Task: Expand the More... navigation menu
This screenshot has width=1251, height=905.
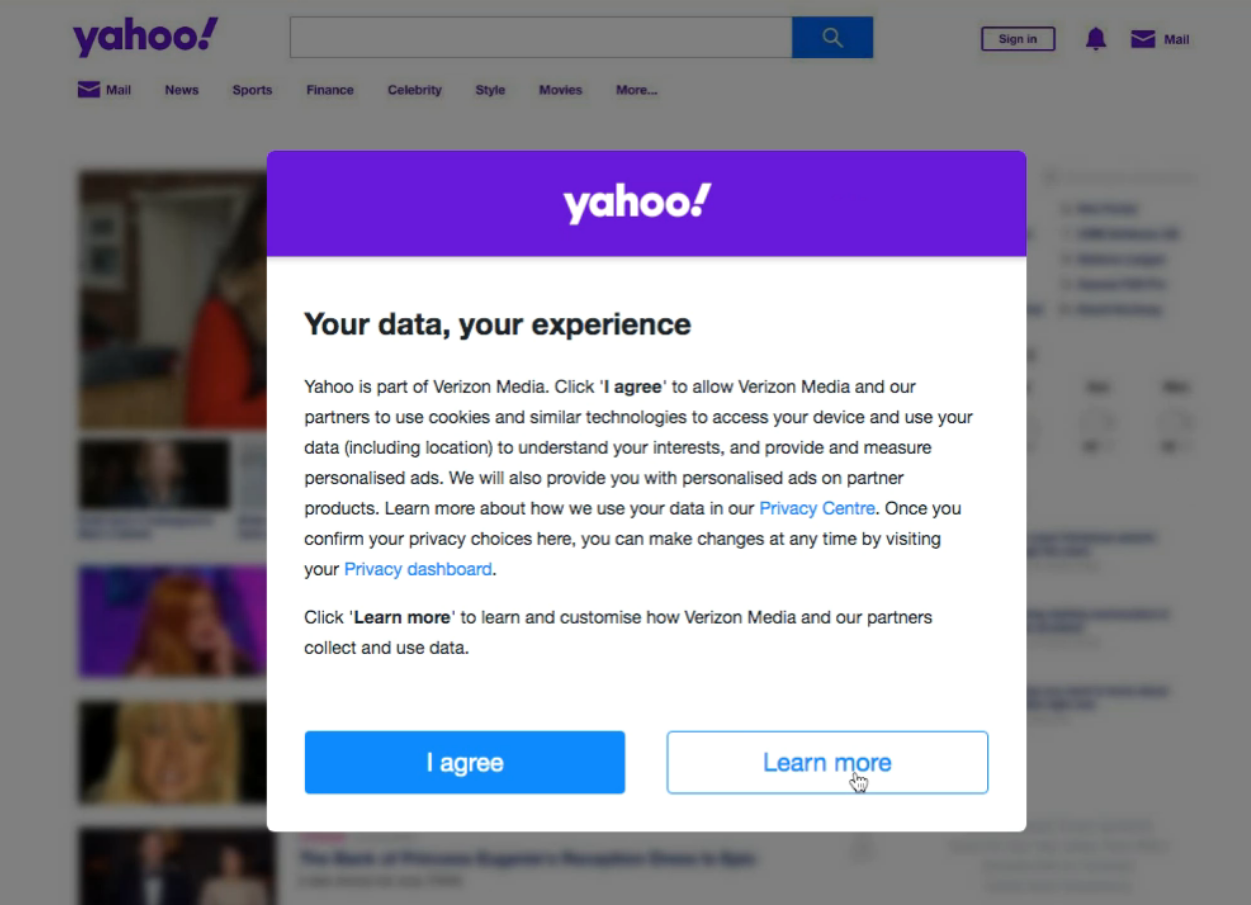Action: coord(636,90)
